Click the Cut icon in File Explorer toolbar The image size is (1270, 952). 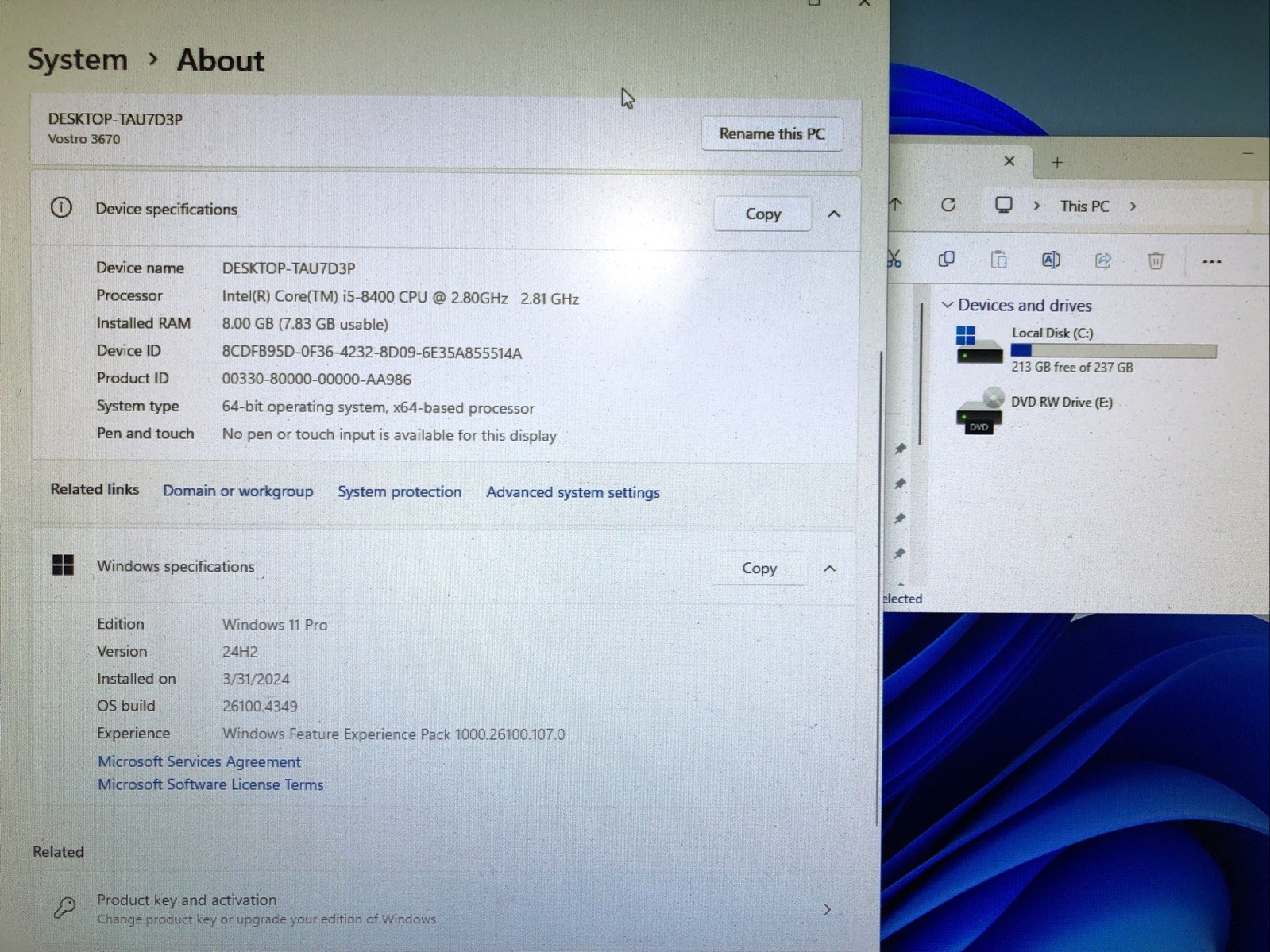894,259
